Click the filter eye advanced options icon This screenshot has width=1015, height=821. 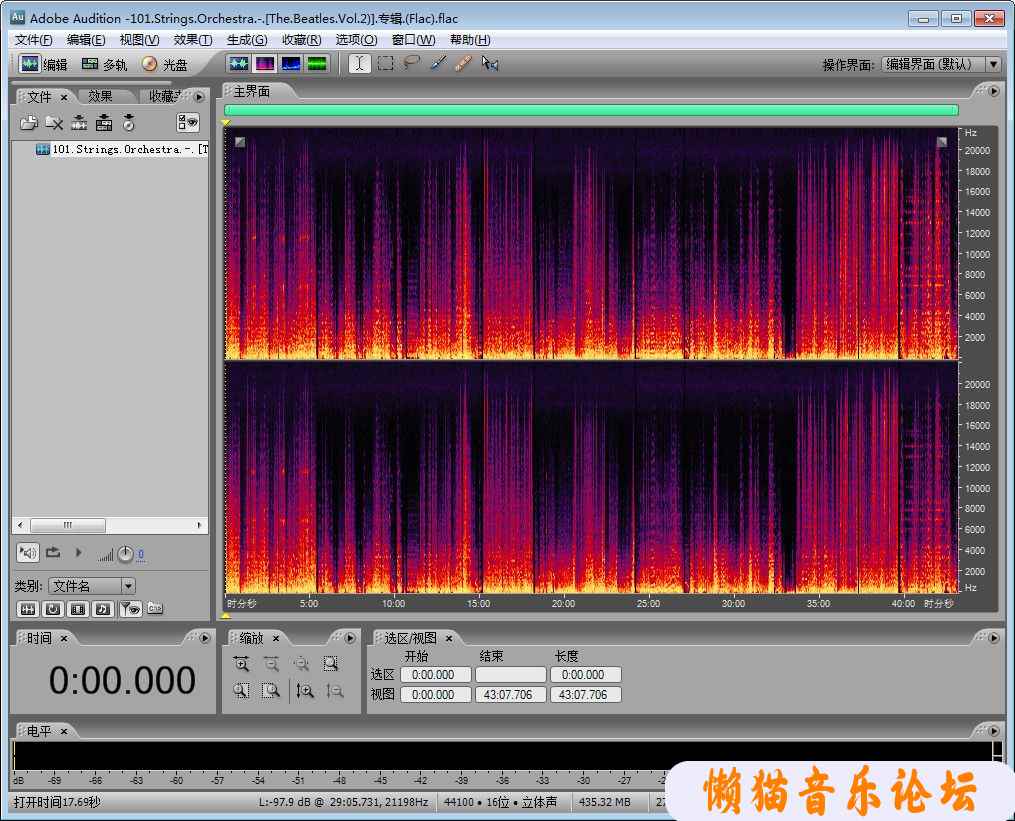(x=131, y=609)
